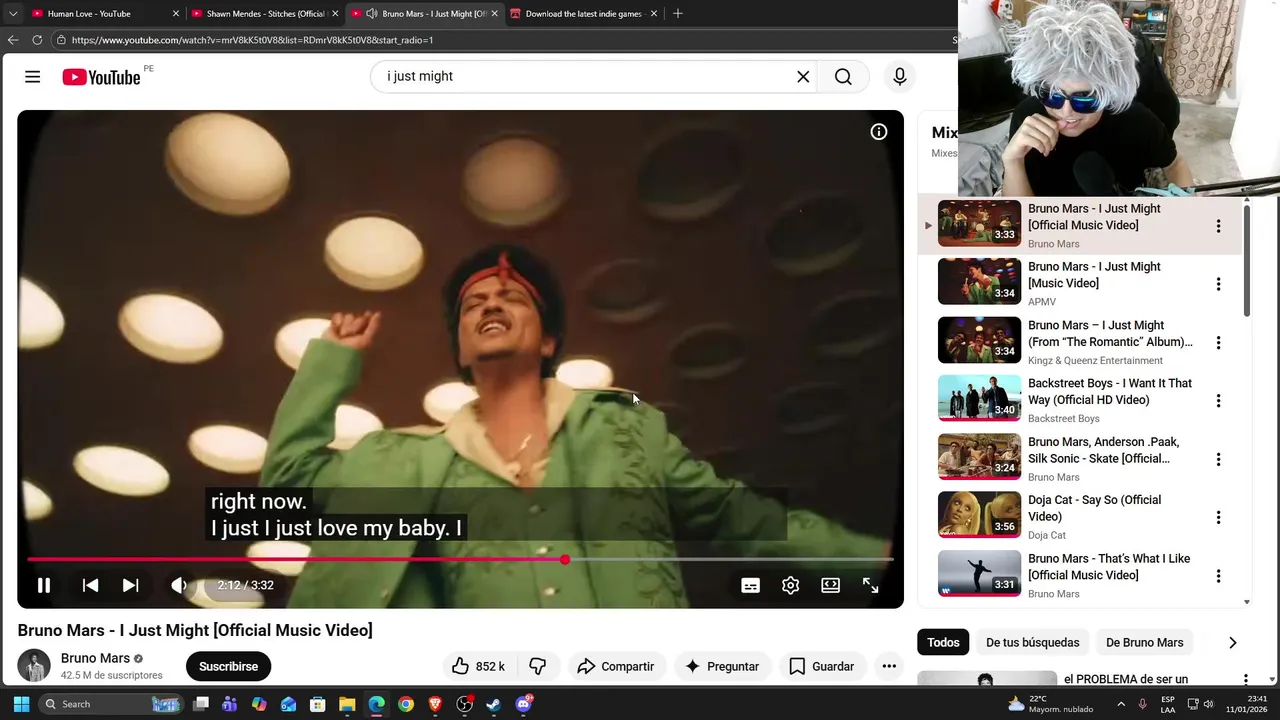Pause the playing video

(44, 585)
